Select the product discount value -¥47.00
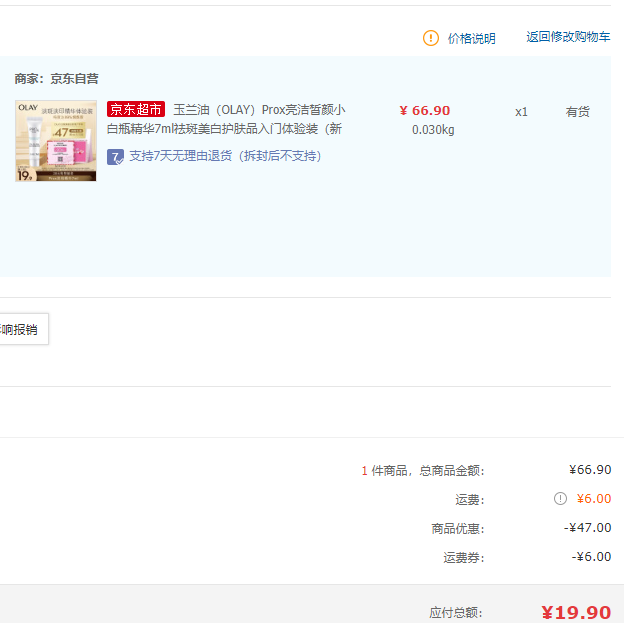 587,527
